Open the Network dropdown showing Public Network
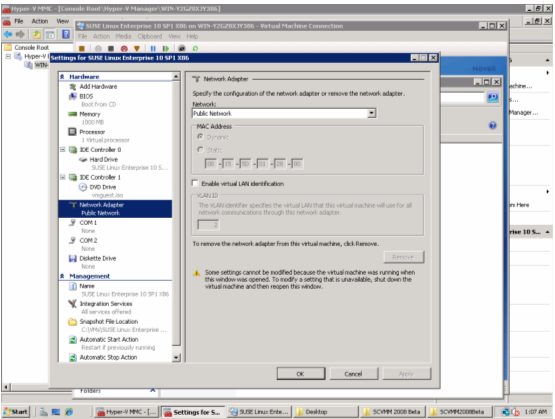This screenshot has height=419, width=555. tap(371, 113)
